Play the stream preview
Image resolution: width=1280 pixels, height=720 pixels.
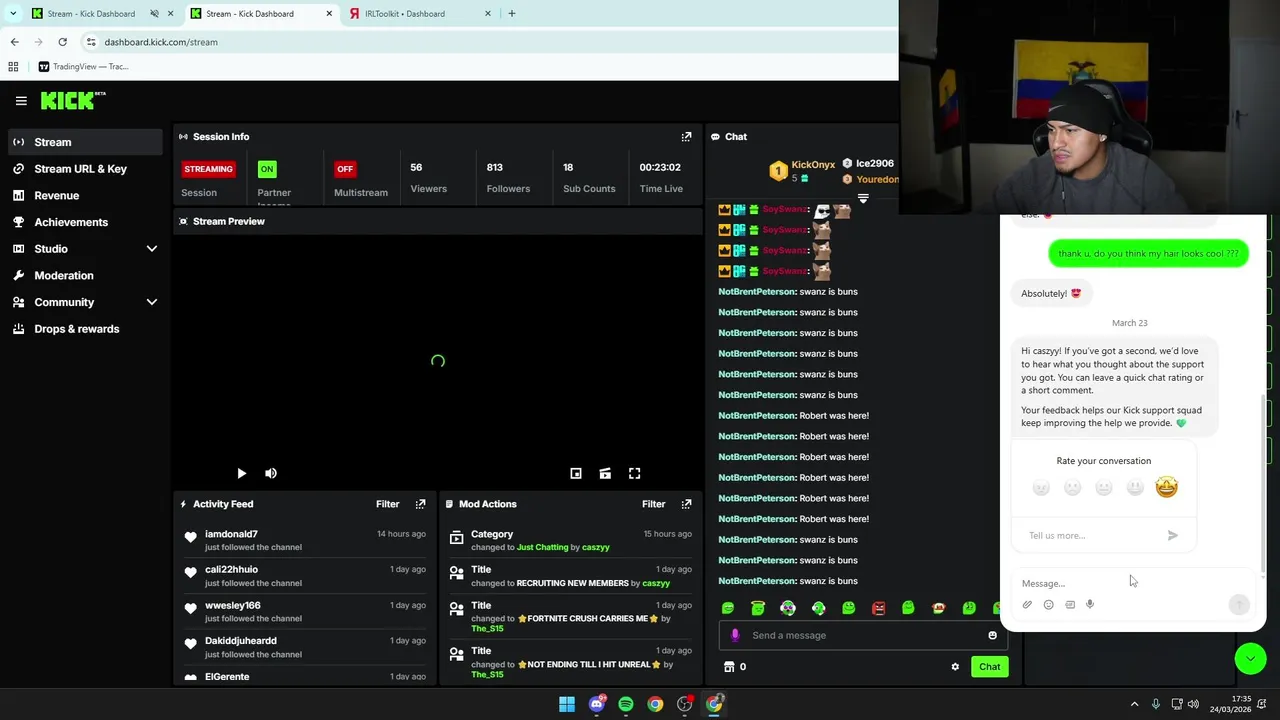tap(241, 474)
